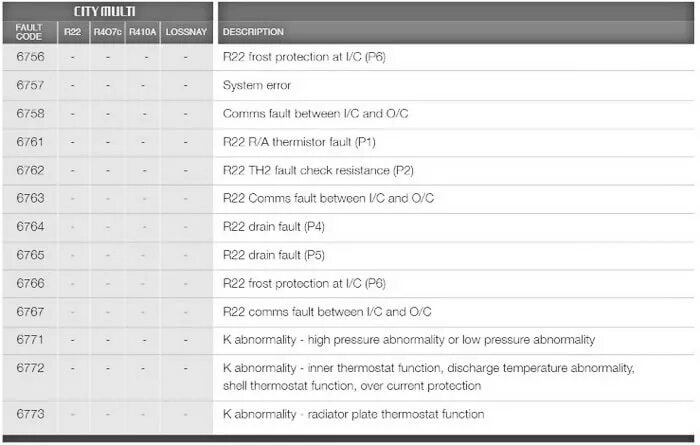This screenshot has width=700, height=445.
Task: Select fault code 6758 row
Action: point(30,114)
